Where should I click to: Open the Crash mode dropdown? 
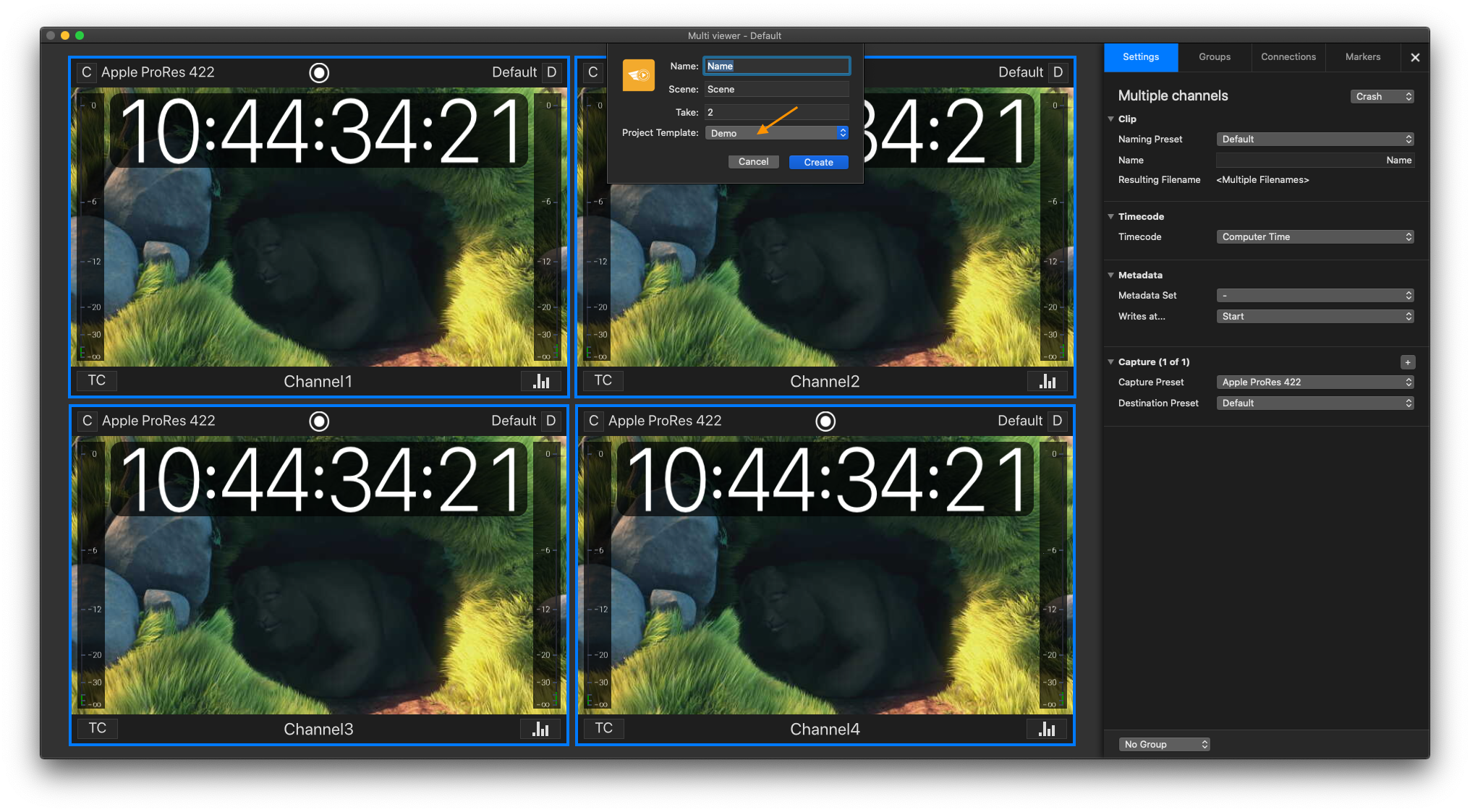pos(1382,96)
